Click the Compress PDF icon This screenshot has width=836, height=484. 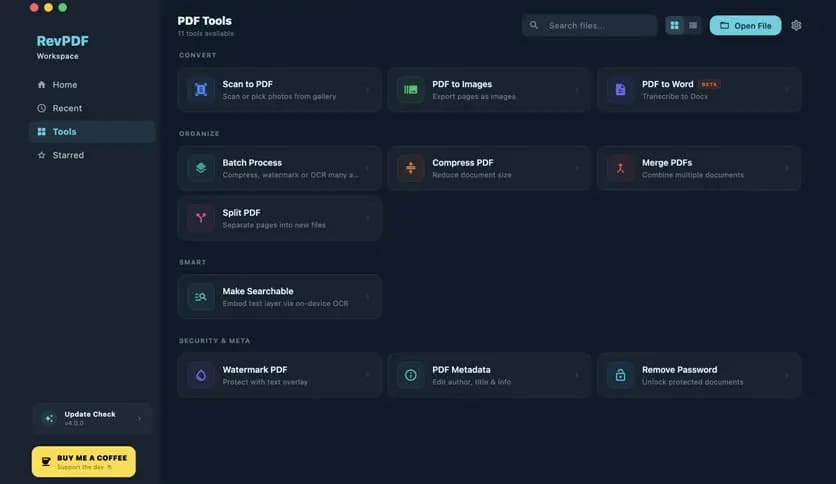pyautogui.click(x=411, y=168)
